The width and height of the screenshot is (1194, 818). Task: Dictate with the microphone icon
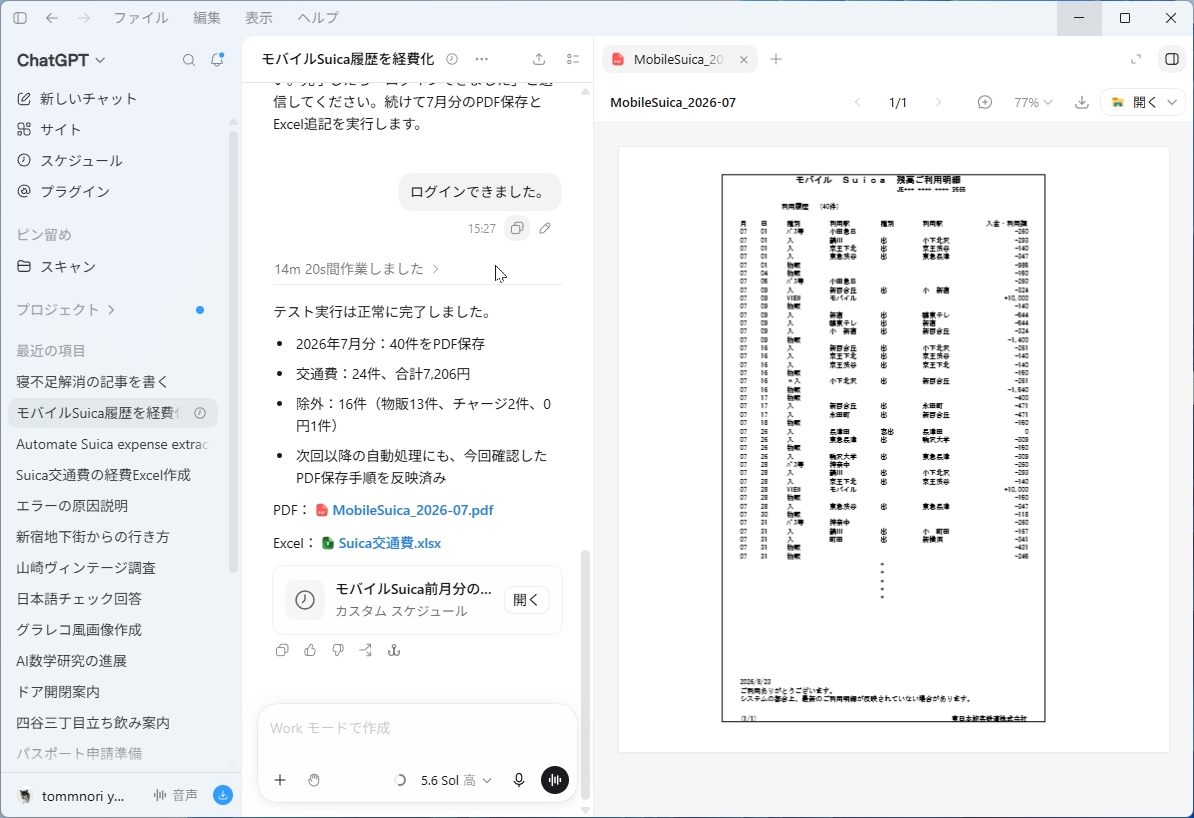coord(519,780)
